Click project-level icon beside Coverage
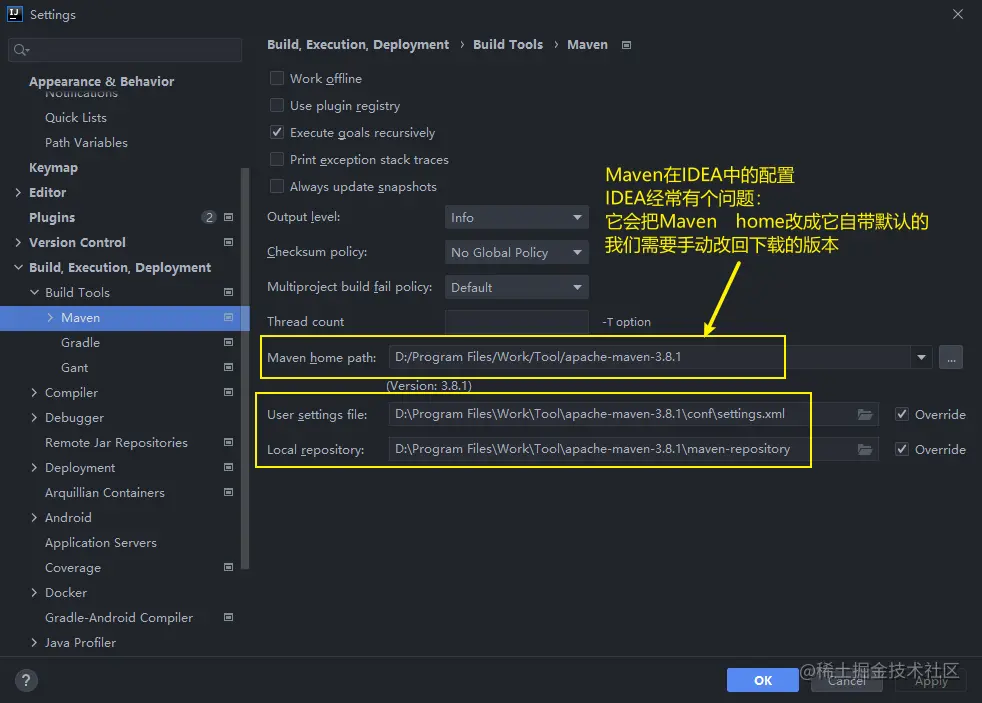982x703 pixels. click(229, 568)
